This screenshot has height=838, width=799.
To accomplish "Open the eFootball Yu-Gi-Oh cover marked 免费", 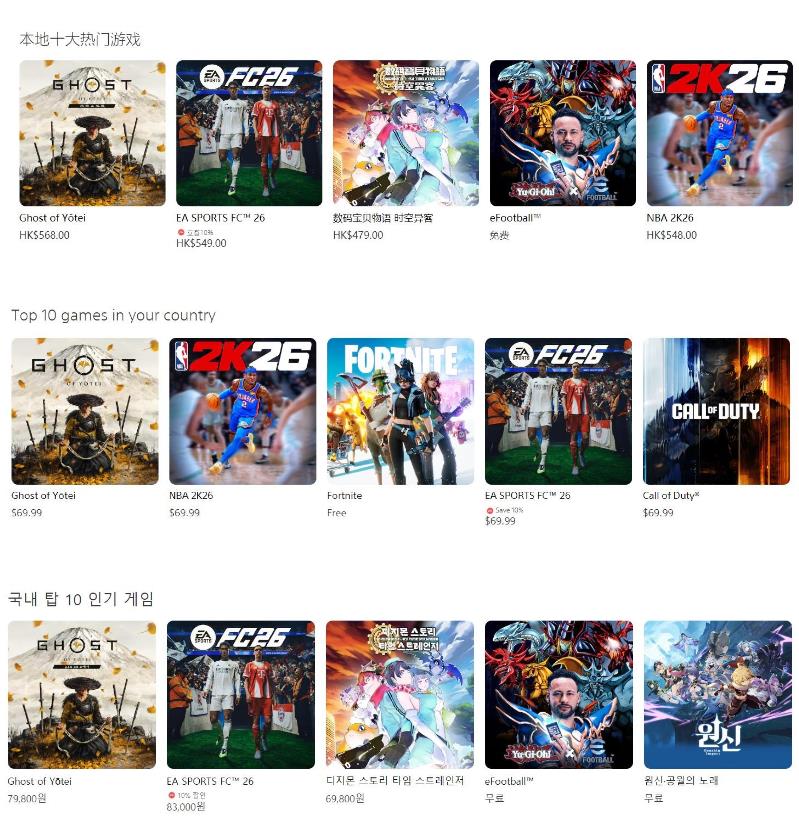I will 563,133.
